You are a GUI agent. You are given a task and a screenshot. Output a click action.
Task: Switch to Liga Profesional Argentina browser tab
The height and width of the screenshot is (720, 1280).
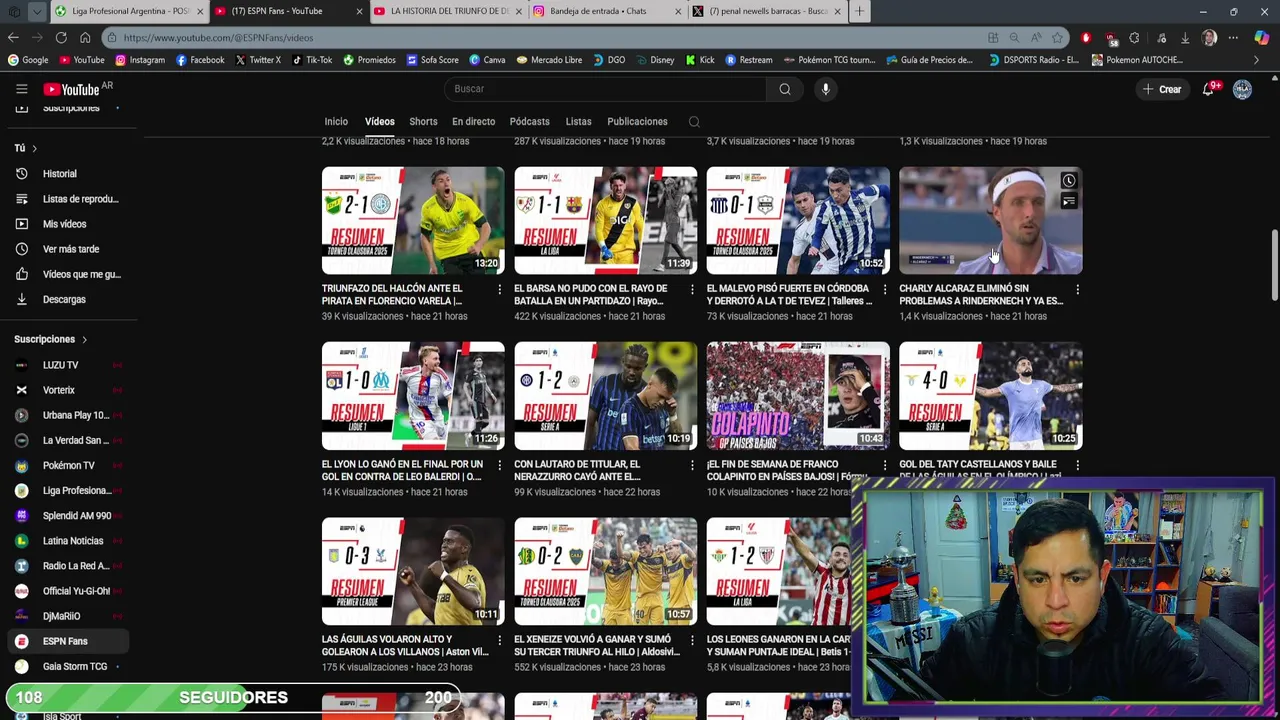point(130,11)
